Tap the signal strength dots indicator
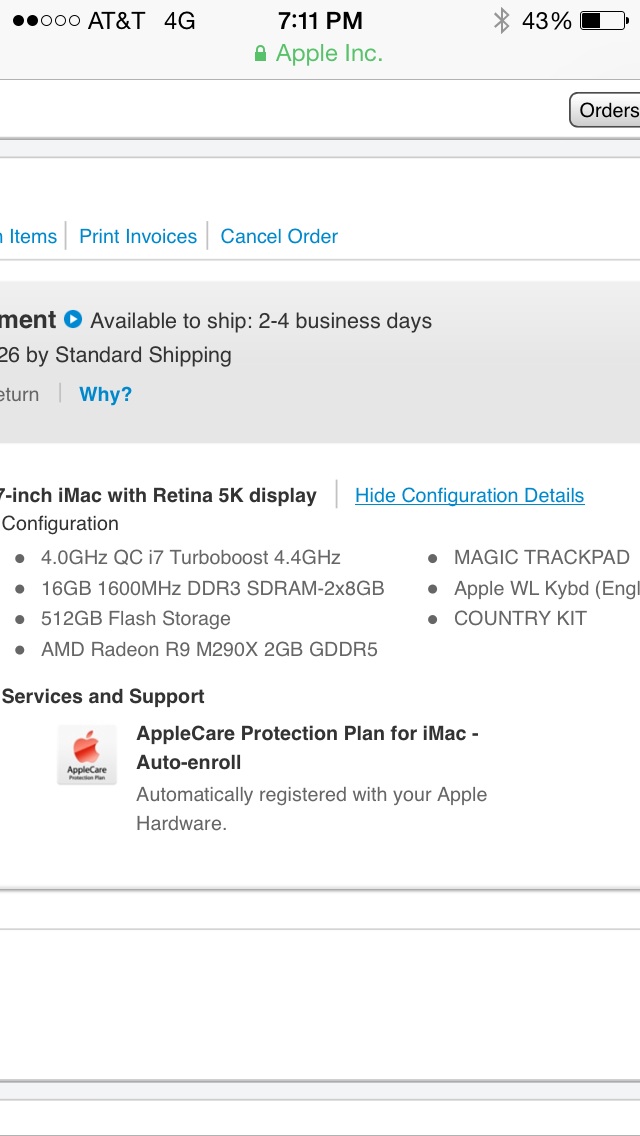The height and width of the screenshot is (1136, 640). pyautogui.click(x=46, y=21)
